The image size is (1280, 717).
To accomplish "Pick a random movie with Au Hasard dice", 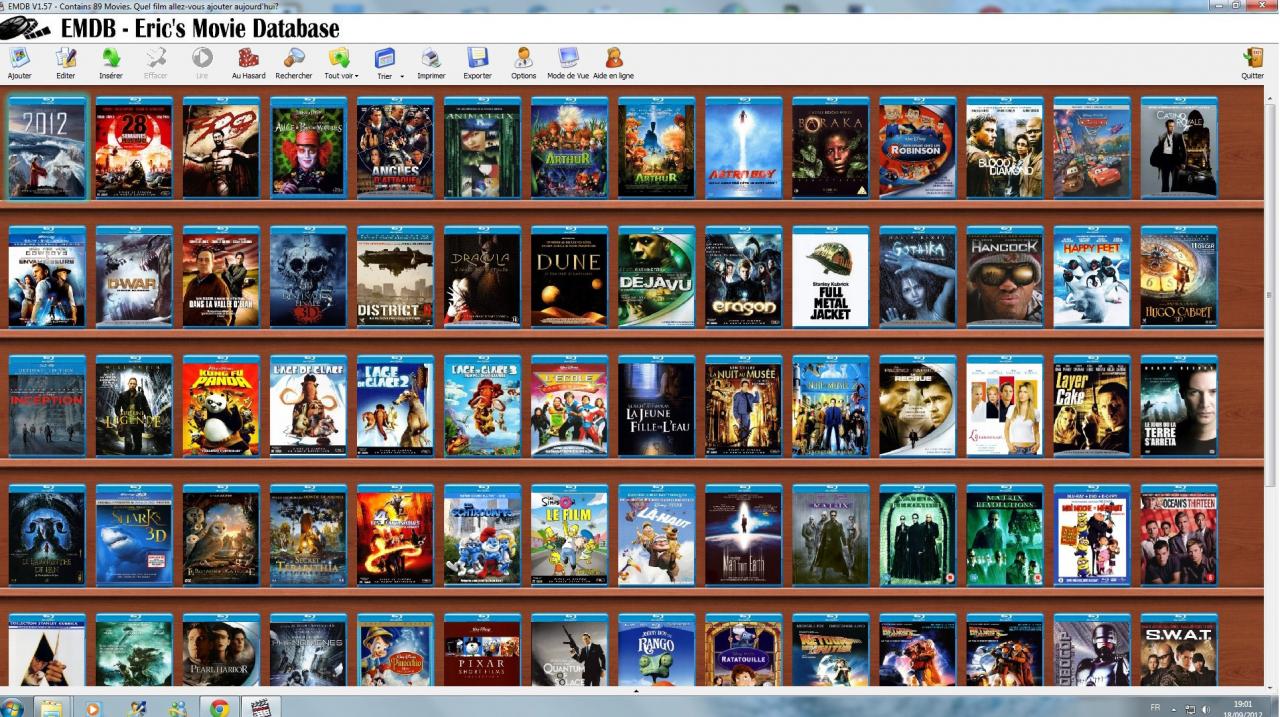I will click(x=248, y=58).
